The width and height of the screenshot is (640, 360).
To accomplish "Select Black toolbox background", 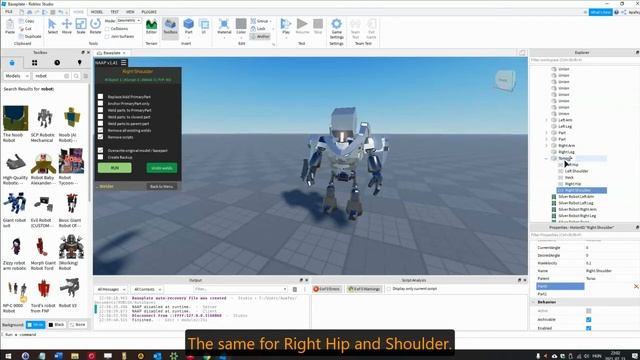I will tap(56, 325).
